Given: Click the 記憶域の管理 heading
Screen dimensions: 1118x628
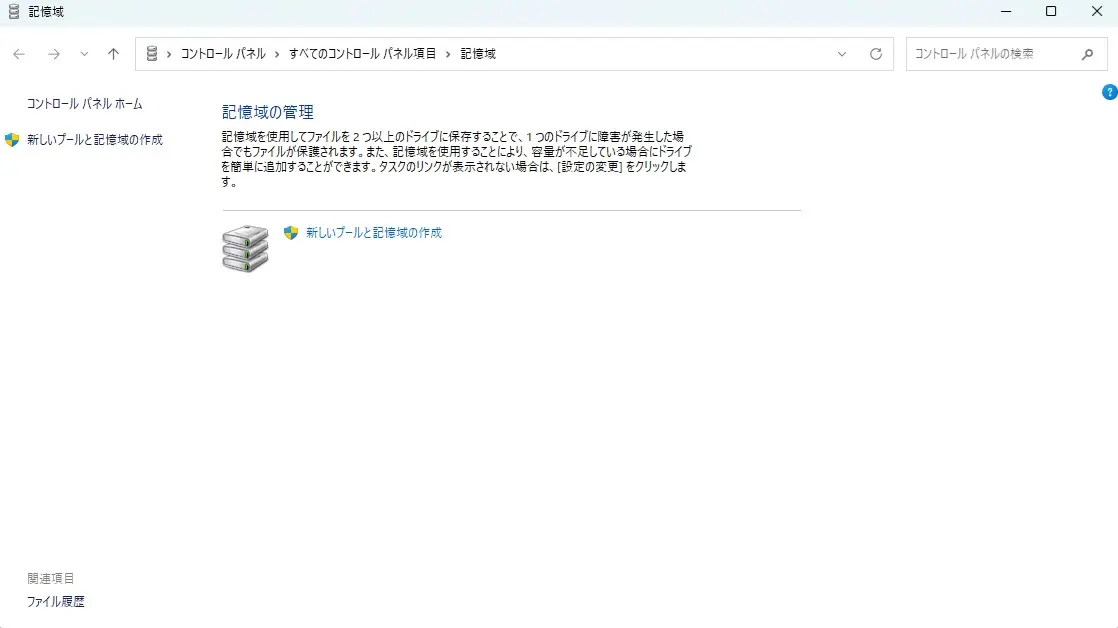Looking at the screenshot, I should tap(267, 112).
